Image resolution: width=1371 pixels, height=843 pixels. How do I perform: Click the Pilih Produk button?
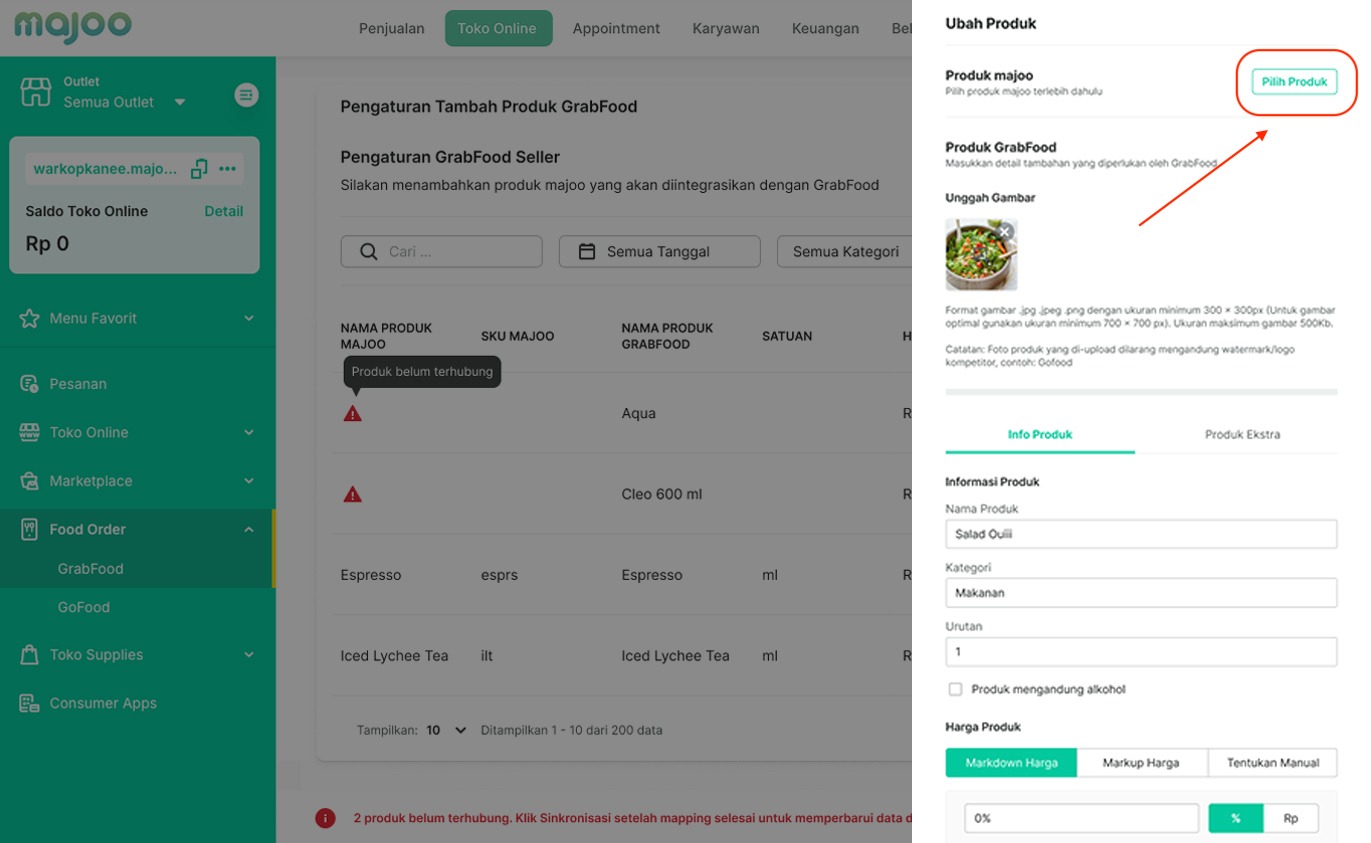[1294, 82]
